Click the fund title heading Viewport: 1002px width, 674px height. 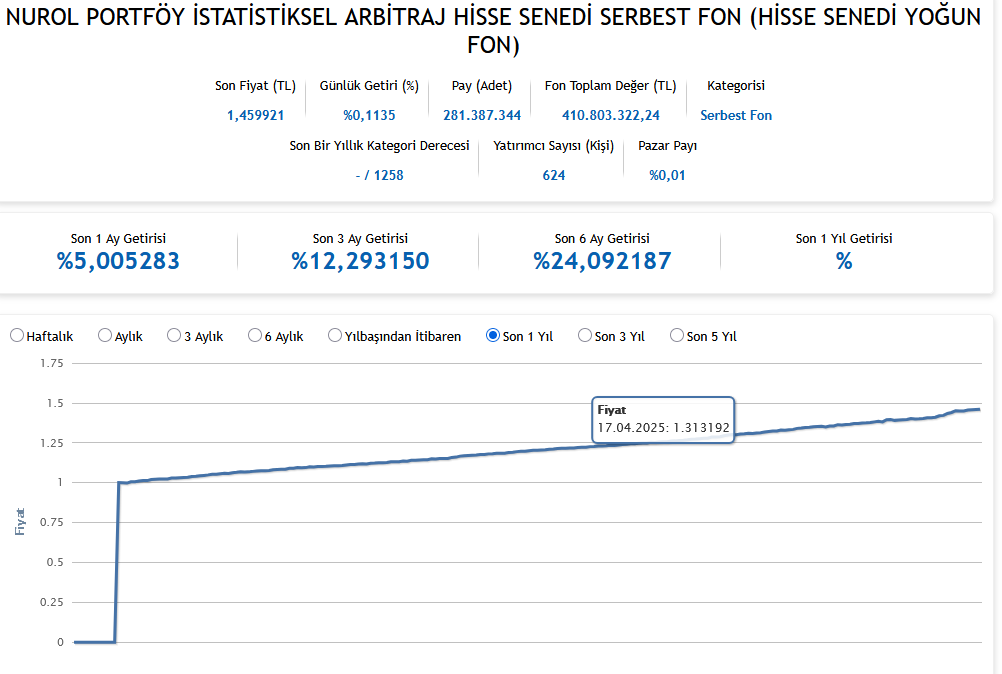pyautogui.click(x=494, y=32)
